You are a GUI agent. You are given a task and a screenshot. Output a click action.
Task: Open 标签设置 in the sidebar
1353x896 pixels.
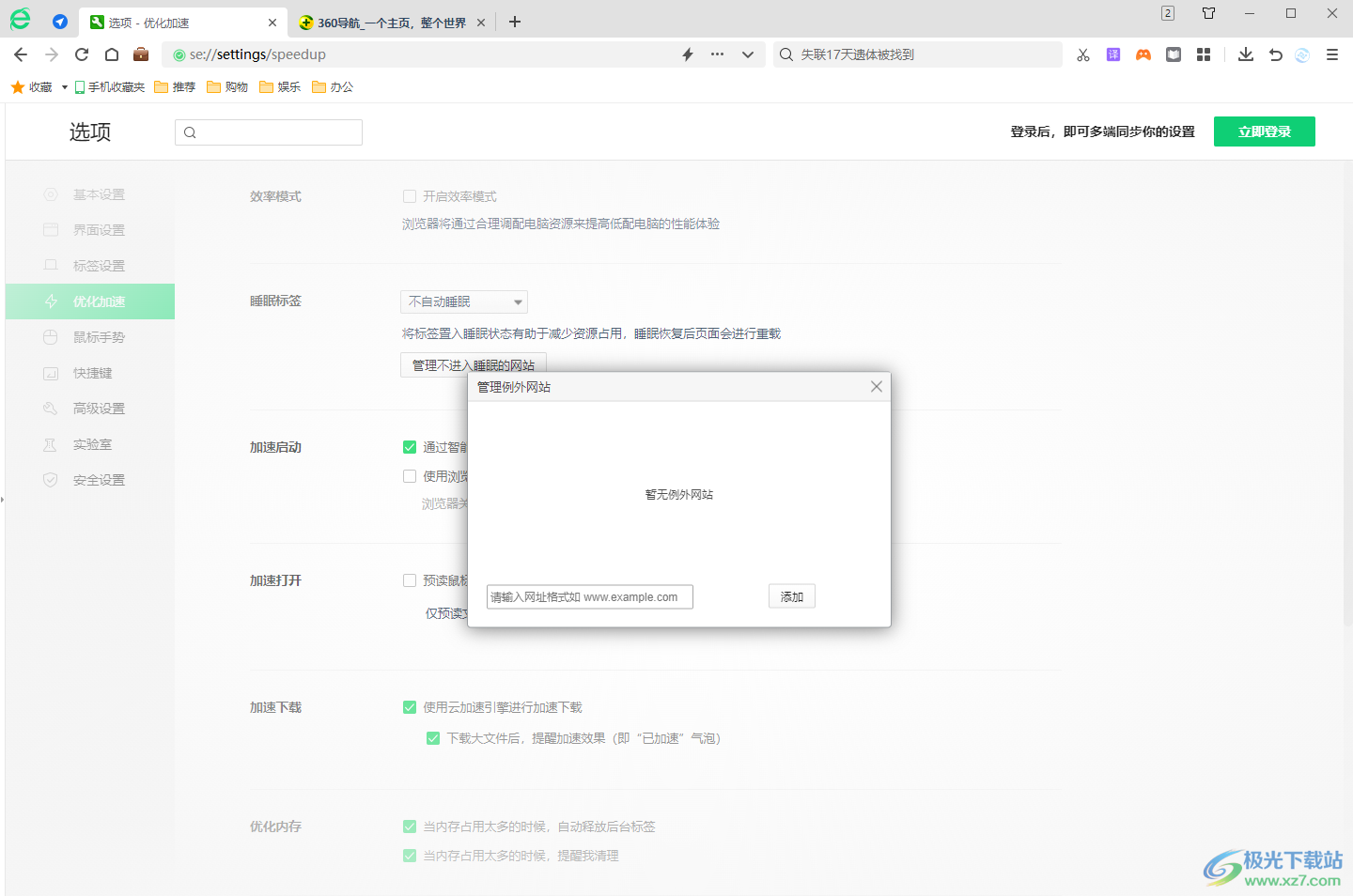[90, 266]
